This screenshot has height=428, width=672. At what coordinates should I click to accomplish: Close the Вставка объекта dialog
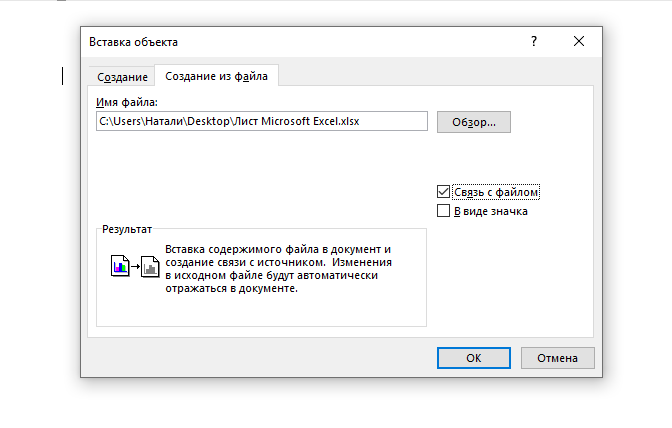click(579, 42)
